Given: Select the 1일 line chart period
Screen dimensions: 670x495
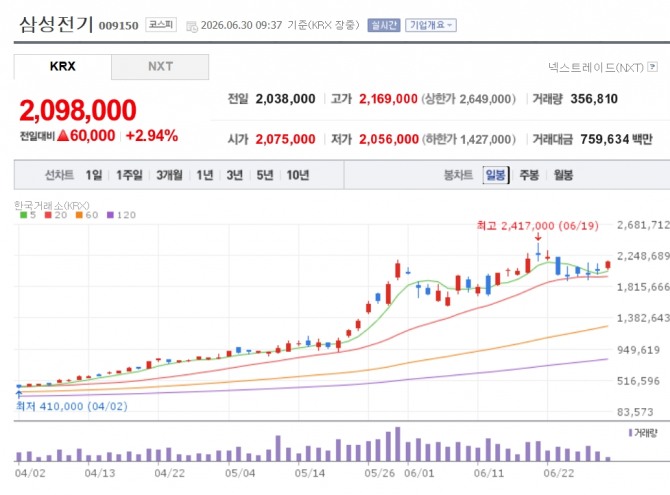Looking at the screenshot, I should [94, 175].
